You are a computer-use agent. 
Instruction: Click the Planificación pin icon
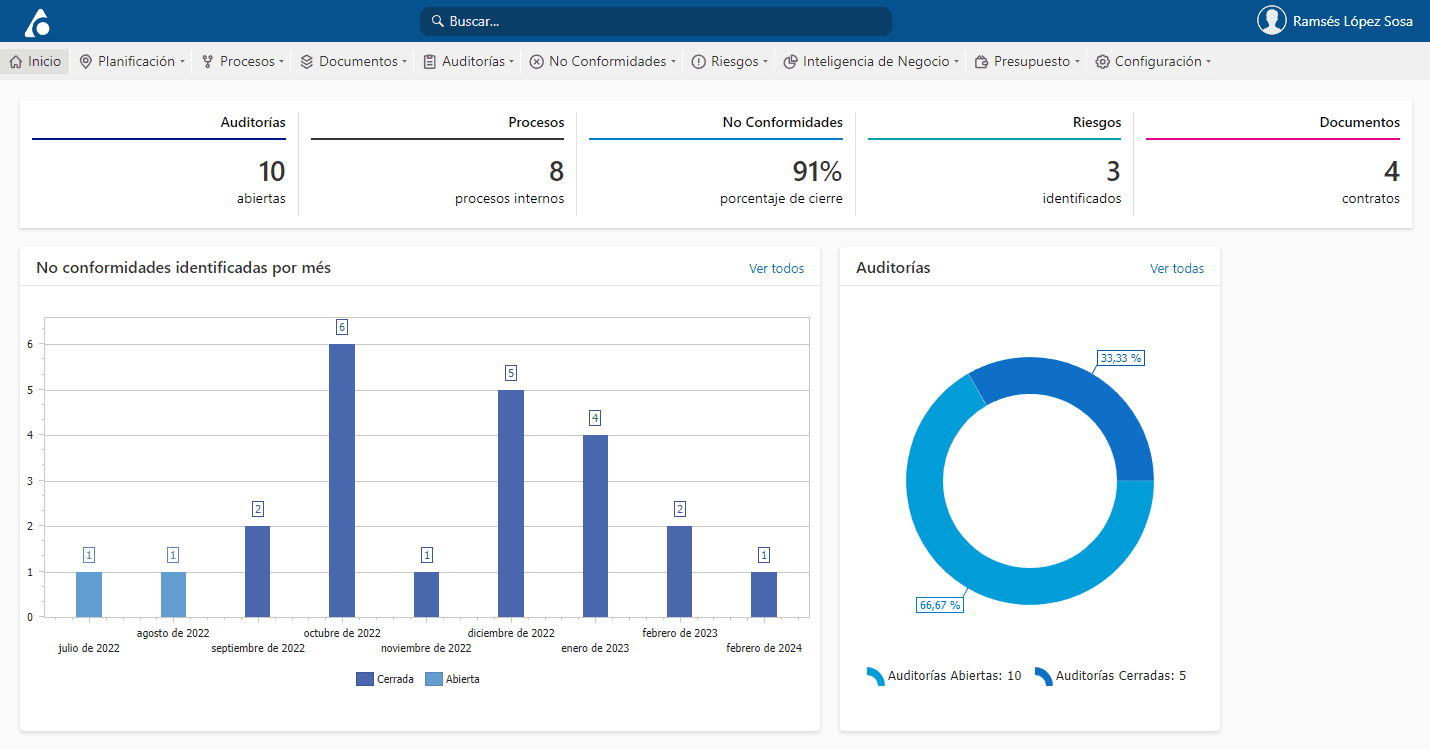85,62
